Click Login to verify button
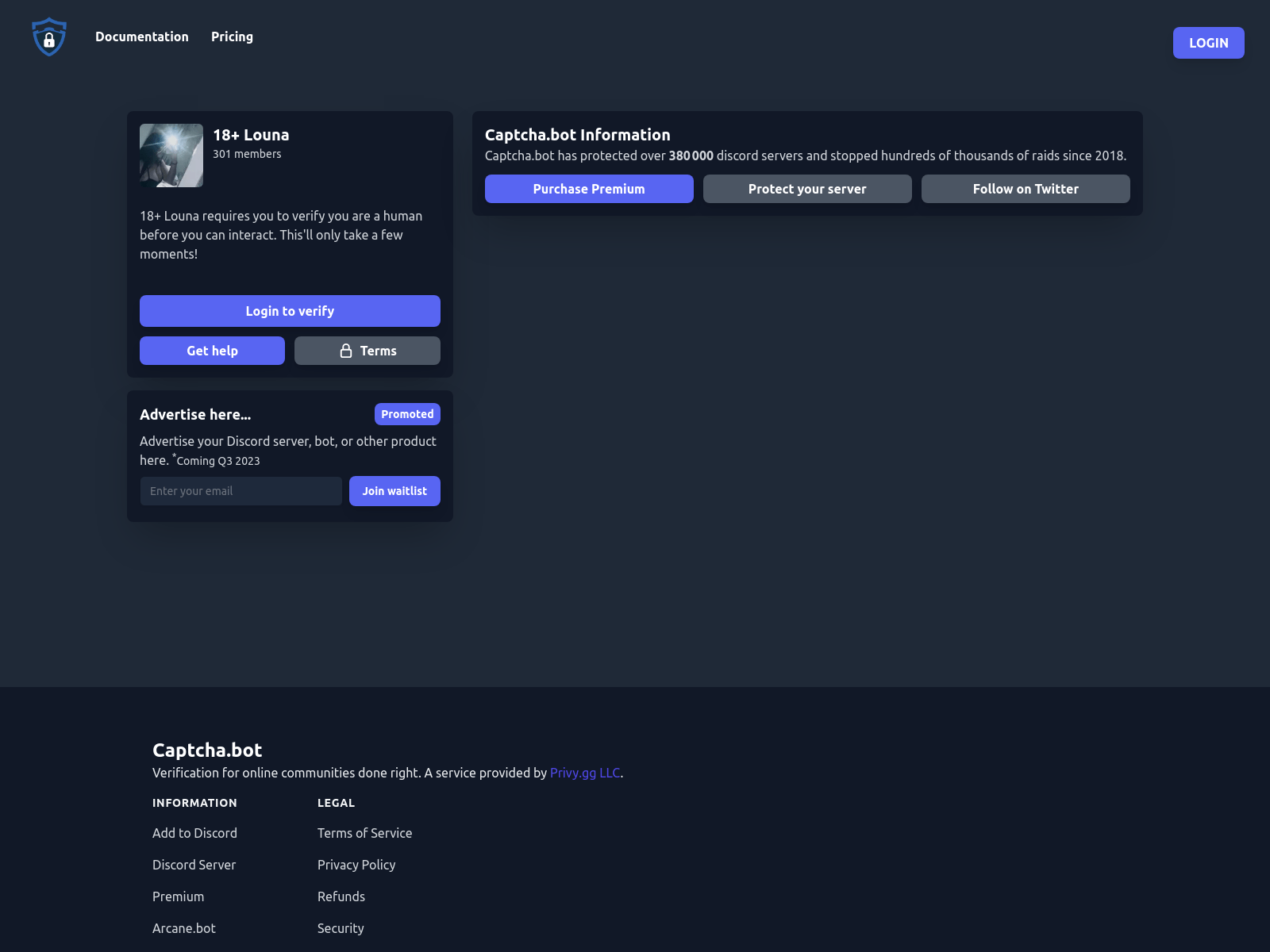This screenshot has height=952, width=1270. pos(290,311)
